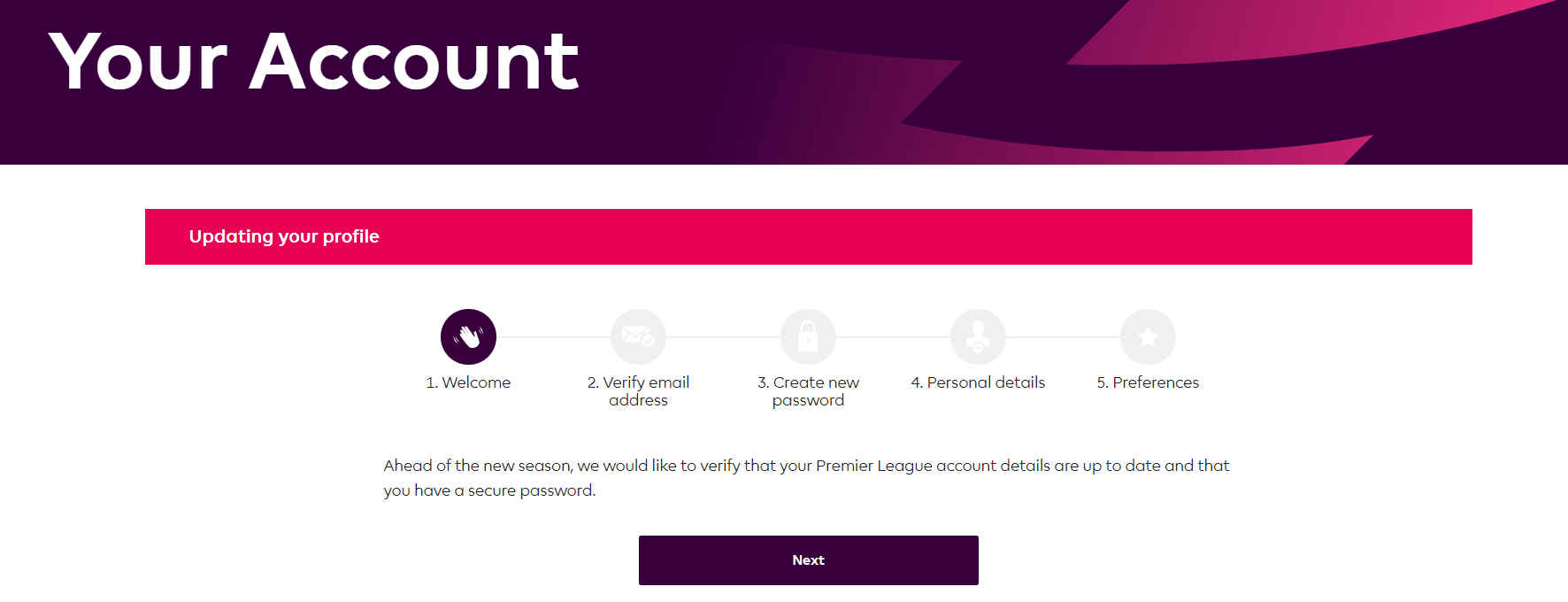Viewport: 1568px width, 602px height.
Task: Select the Welcome hand icon
Action: click(469, 336)
